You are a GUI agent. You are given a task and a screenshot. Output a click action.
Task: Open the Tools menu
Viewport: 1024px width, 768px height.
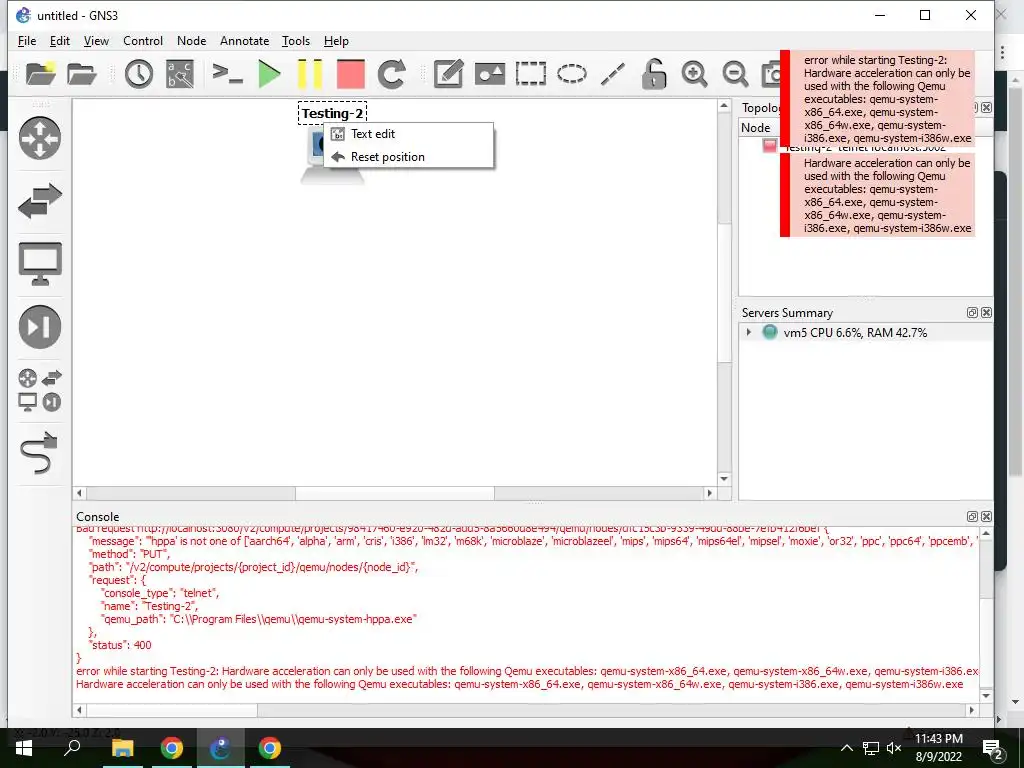pyautogui.click(x=296, y=40)
